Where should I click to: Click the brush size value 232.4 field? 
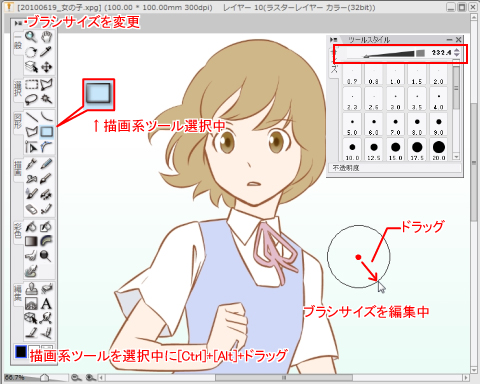(441, 53)
